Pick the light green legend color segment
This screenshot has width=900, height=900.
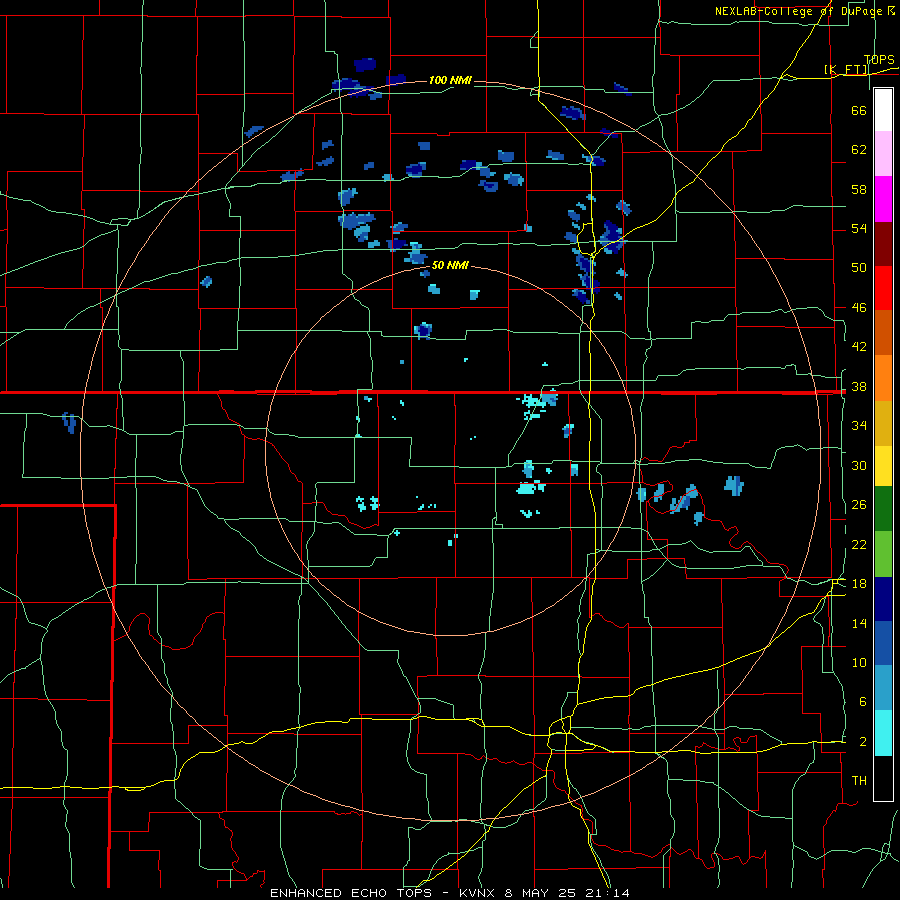coord(883,554)
